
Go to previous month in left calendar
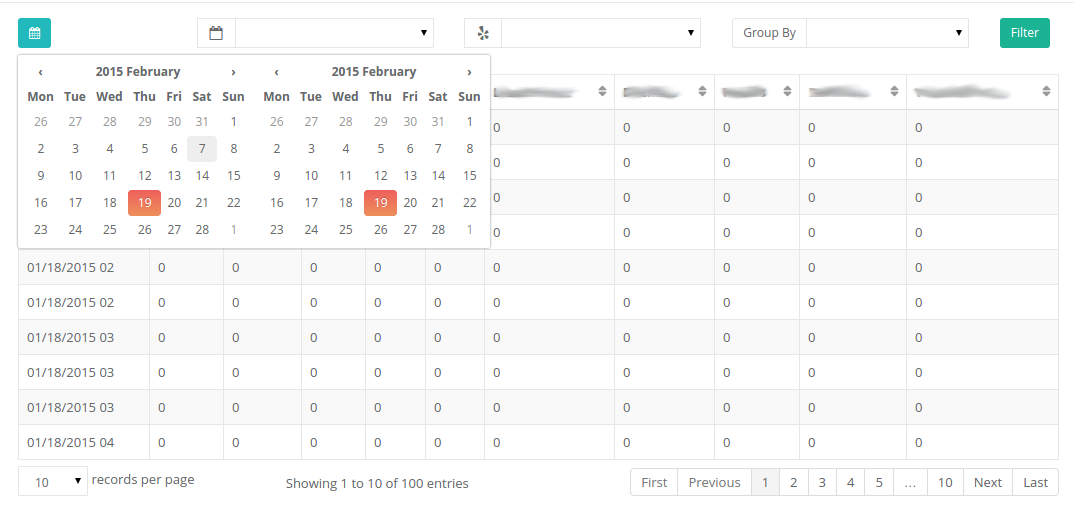click(x=40, y=72)
